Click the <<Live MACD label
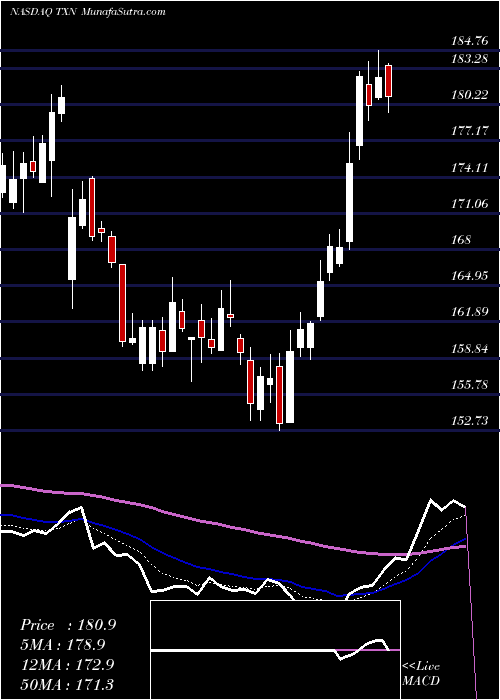 pyautogui.click(x=421, y=673)
